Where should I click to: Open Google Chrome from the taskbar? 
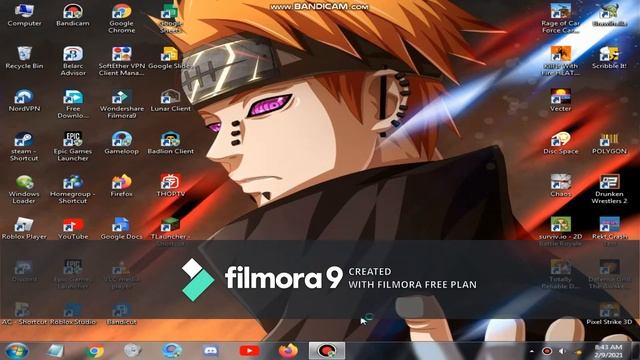coord(94,351)
